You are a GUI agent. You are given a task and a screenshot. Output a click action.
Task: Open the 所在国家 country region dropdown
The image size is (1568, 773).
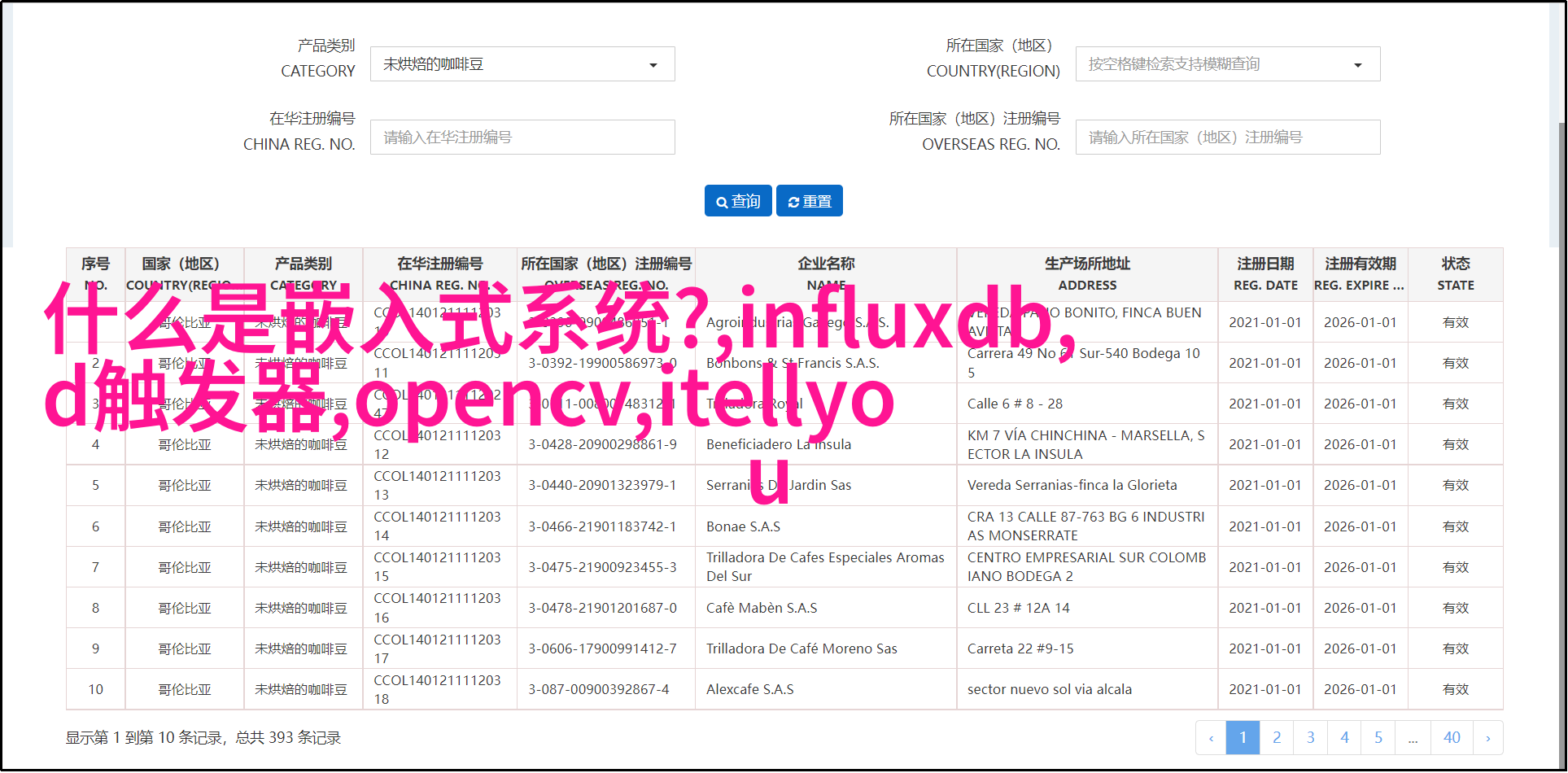click(1228, 64)
